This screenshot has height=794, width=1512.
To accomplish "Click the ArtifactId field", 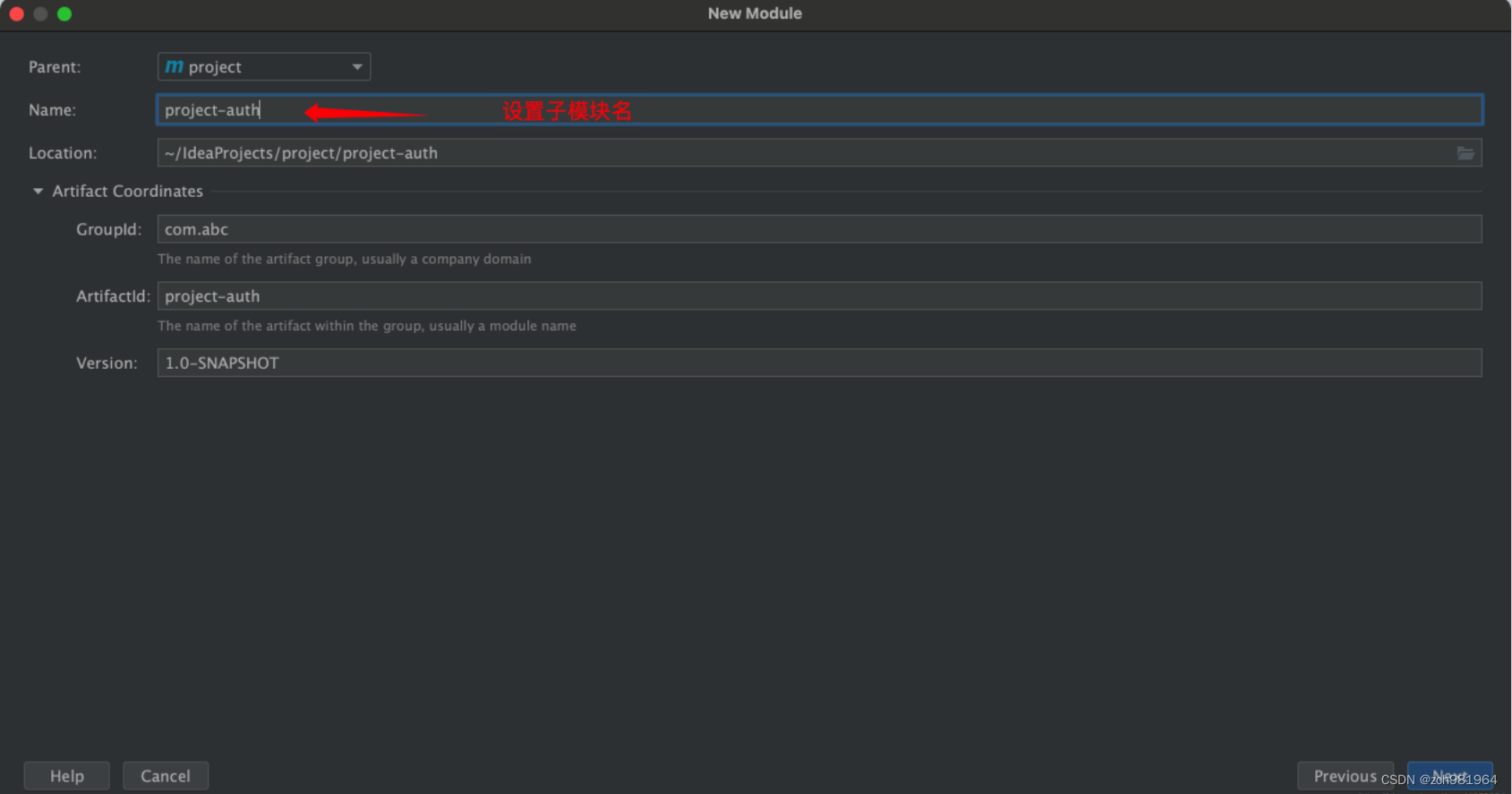I will click(819, 296).
